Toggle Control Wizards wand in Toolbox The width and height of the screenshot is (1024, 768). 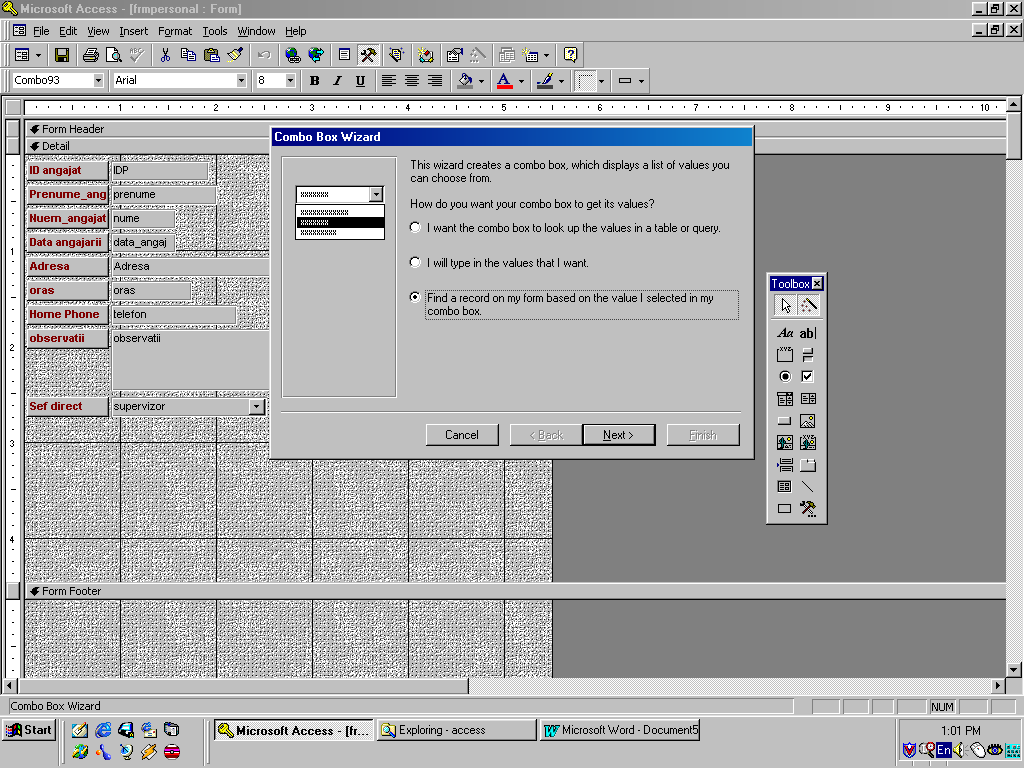(x=808, y=306)
